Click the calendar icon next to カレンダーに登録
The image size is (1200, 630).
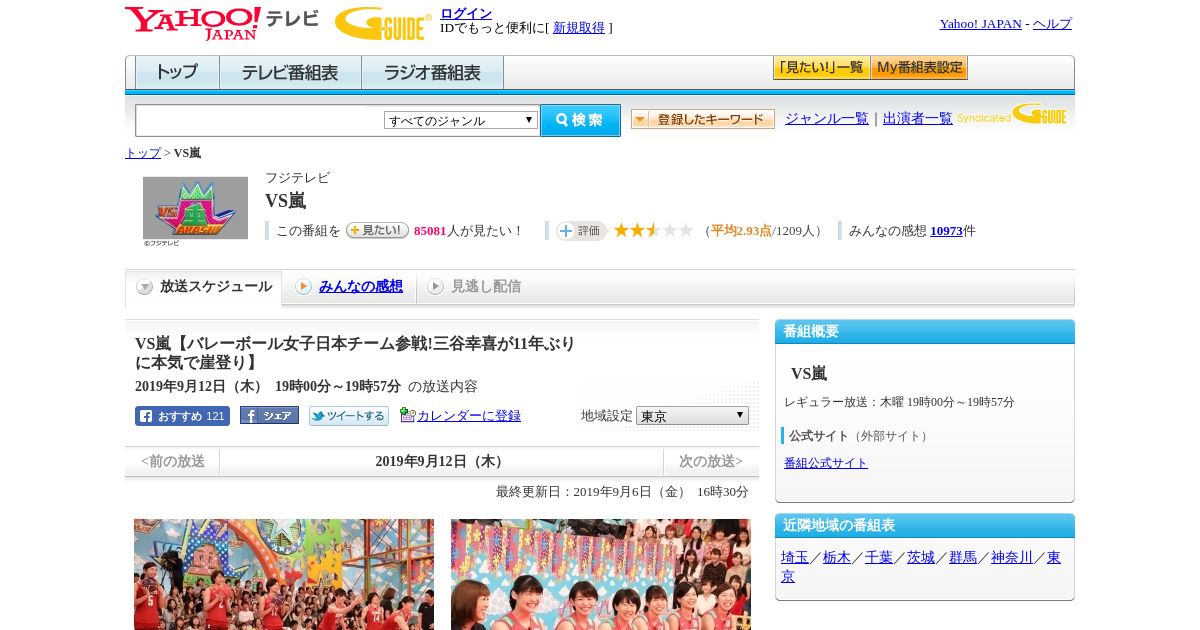coord(407,415)
